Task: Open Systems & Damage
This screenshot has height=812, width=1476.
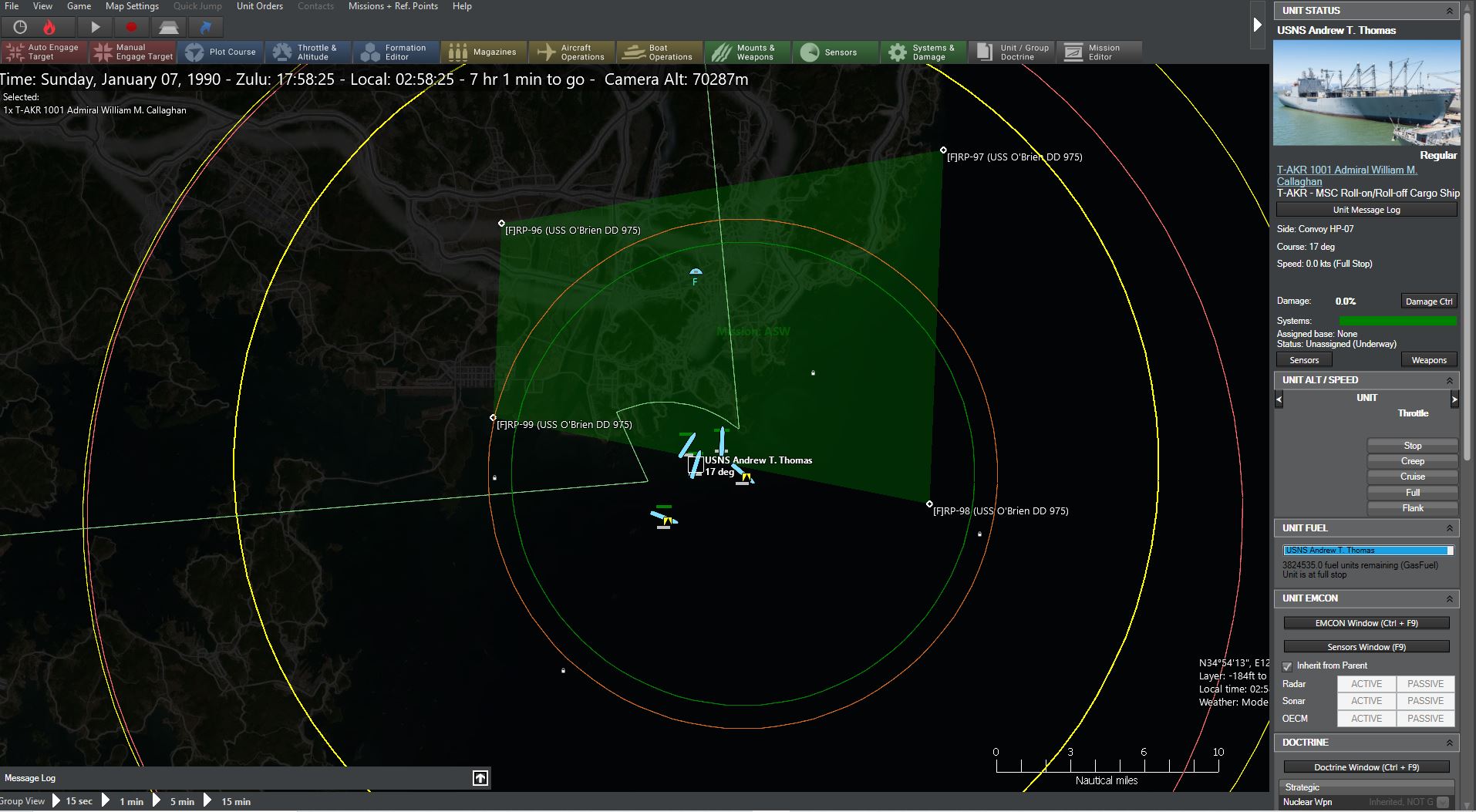Action: point(923,52)
